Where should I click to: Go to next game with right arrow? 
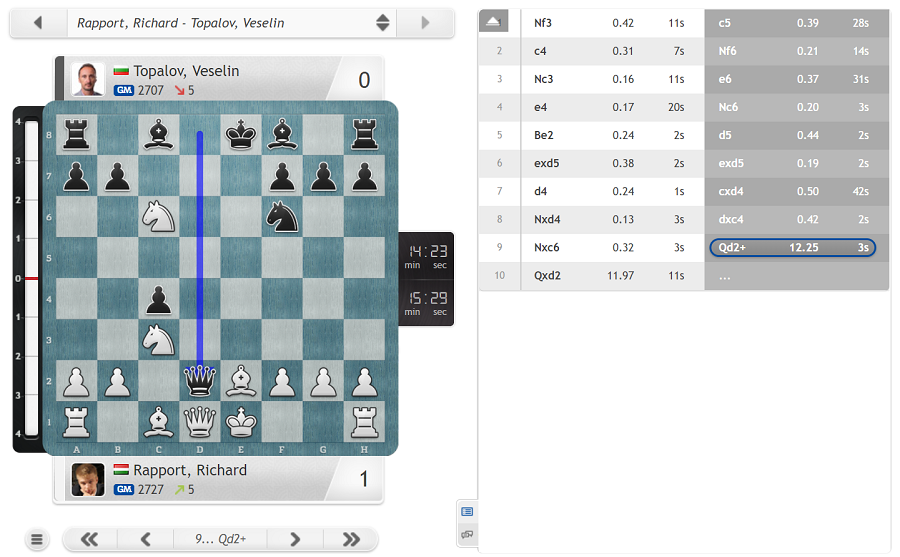pos(425,22)
